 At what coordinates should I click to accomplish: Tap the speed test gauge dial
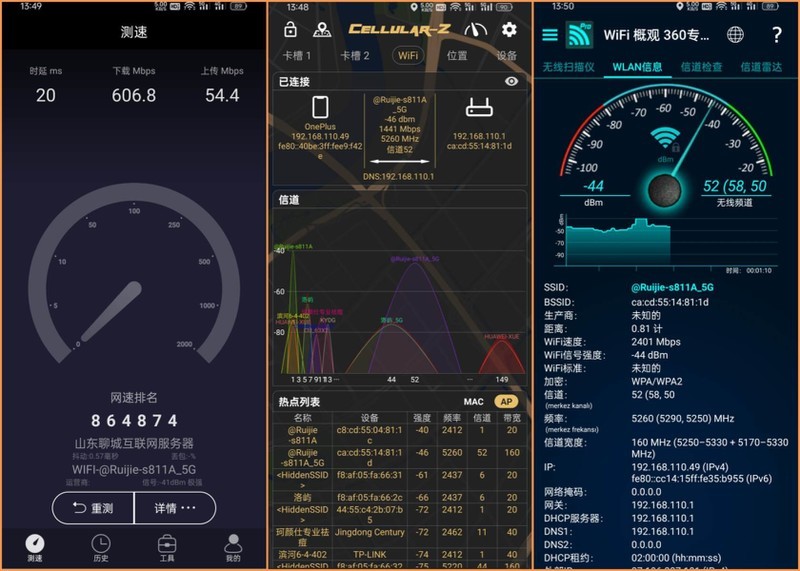[x=134, y=275]
